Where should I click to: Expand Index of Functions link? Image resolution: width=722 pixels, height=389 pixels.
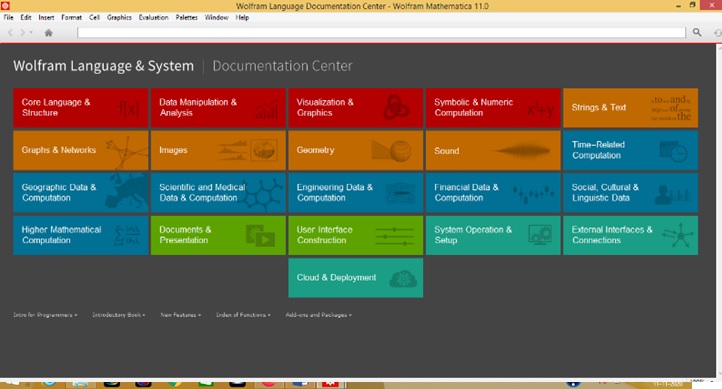243,315
